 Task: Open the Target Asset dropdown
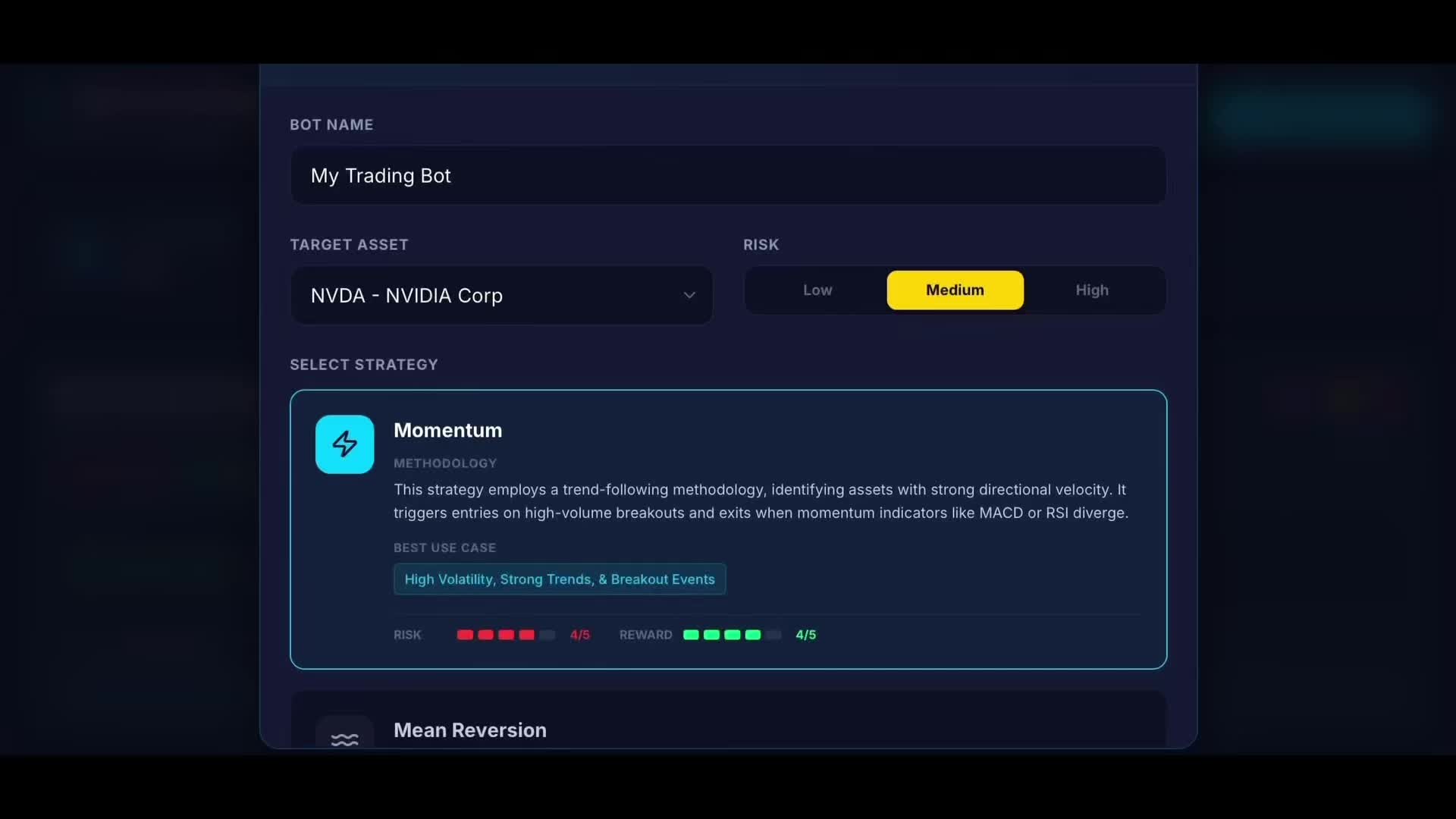(x=501, y=296)
